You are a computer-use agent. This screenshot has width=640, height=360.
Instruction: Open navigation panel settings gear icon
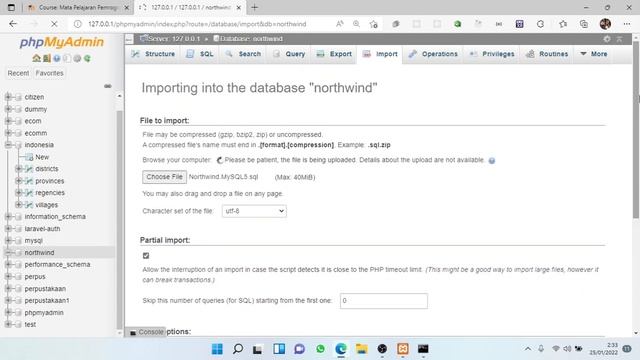pos(77,58)
